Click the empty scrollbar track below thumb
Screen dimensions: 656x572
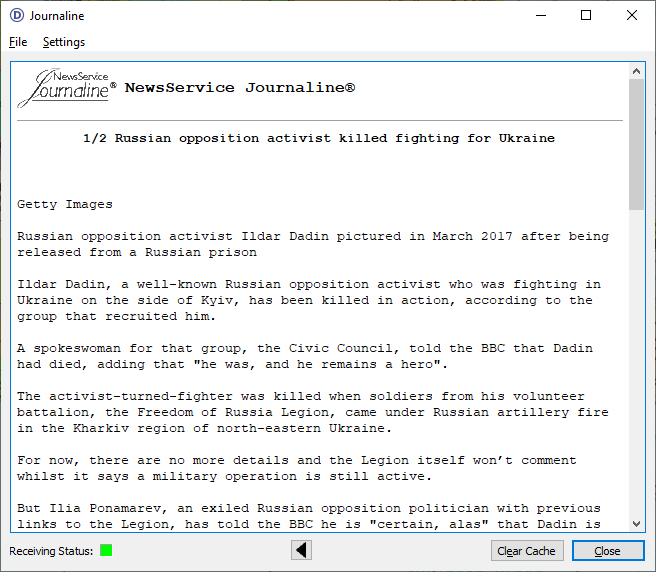(636, 370)
